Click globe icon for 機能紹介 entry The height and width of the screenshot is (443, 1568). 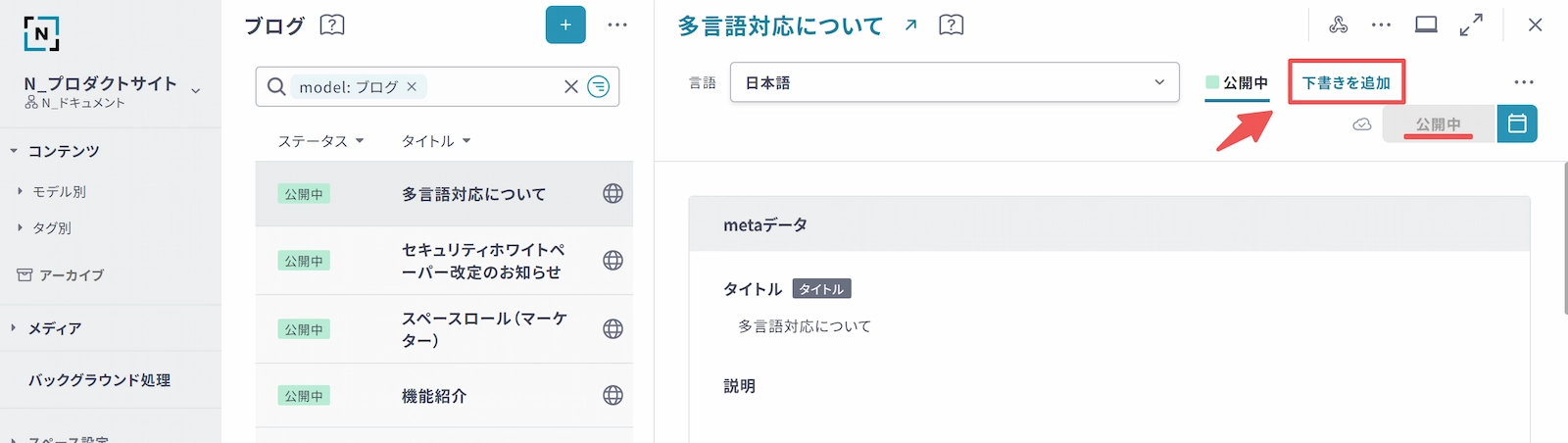[x=612, y=395]
